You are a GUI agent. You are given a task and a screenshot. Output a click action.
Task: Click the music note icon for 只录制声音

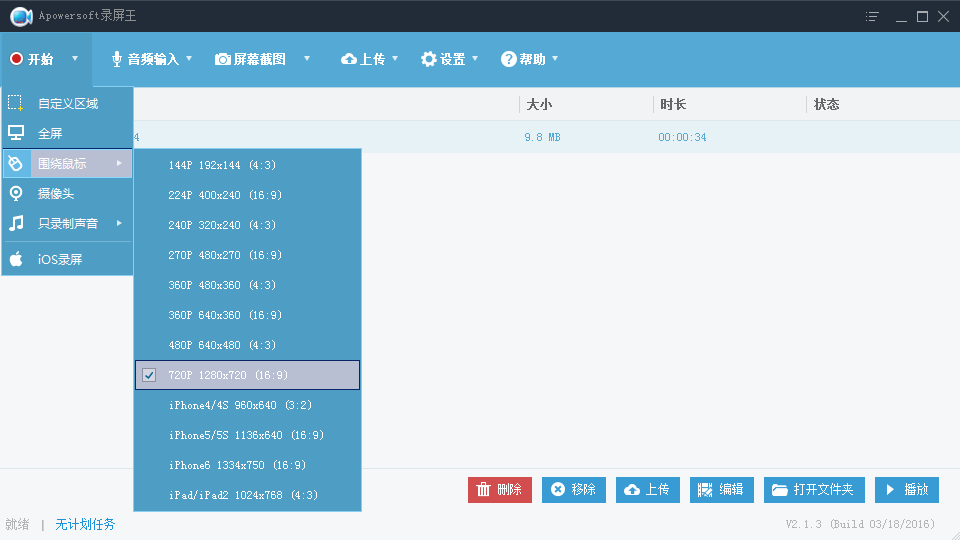[x=16, y=223]
